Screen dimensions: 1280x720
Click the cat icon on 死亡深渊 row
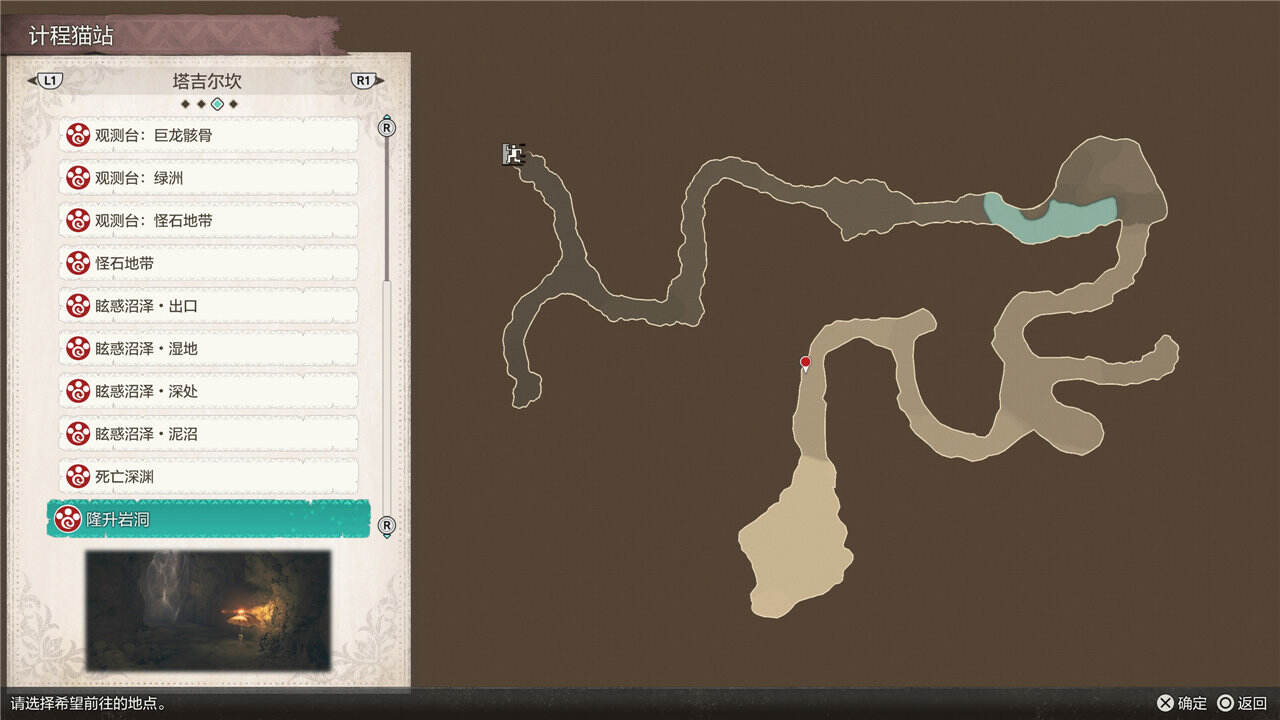[x=78, y=477]
